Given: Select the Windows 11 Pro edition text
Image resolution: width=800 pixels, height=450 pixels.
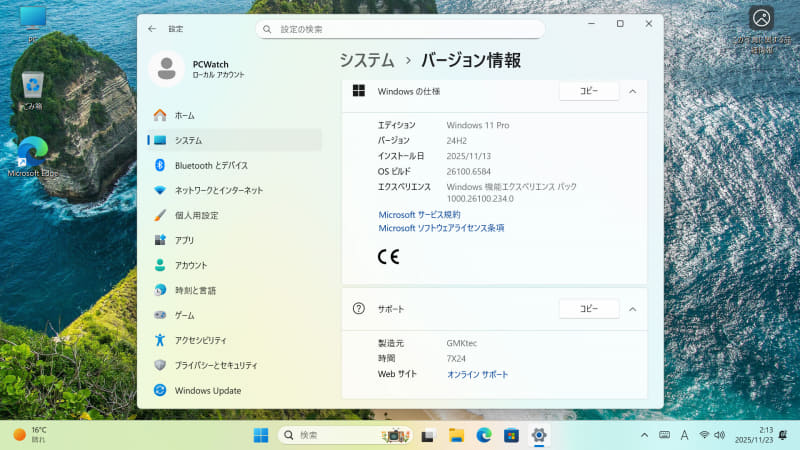Looking at the screenshot, I should tap(478, 125).
